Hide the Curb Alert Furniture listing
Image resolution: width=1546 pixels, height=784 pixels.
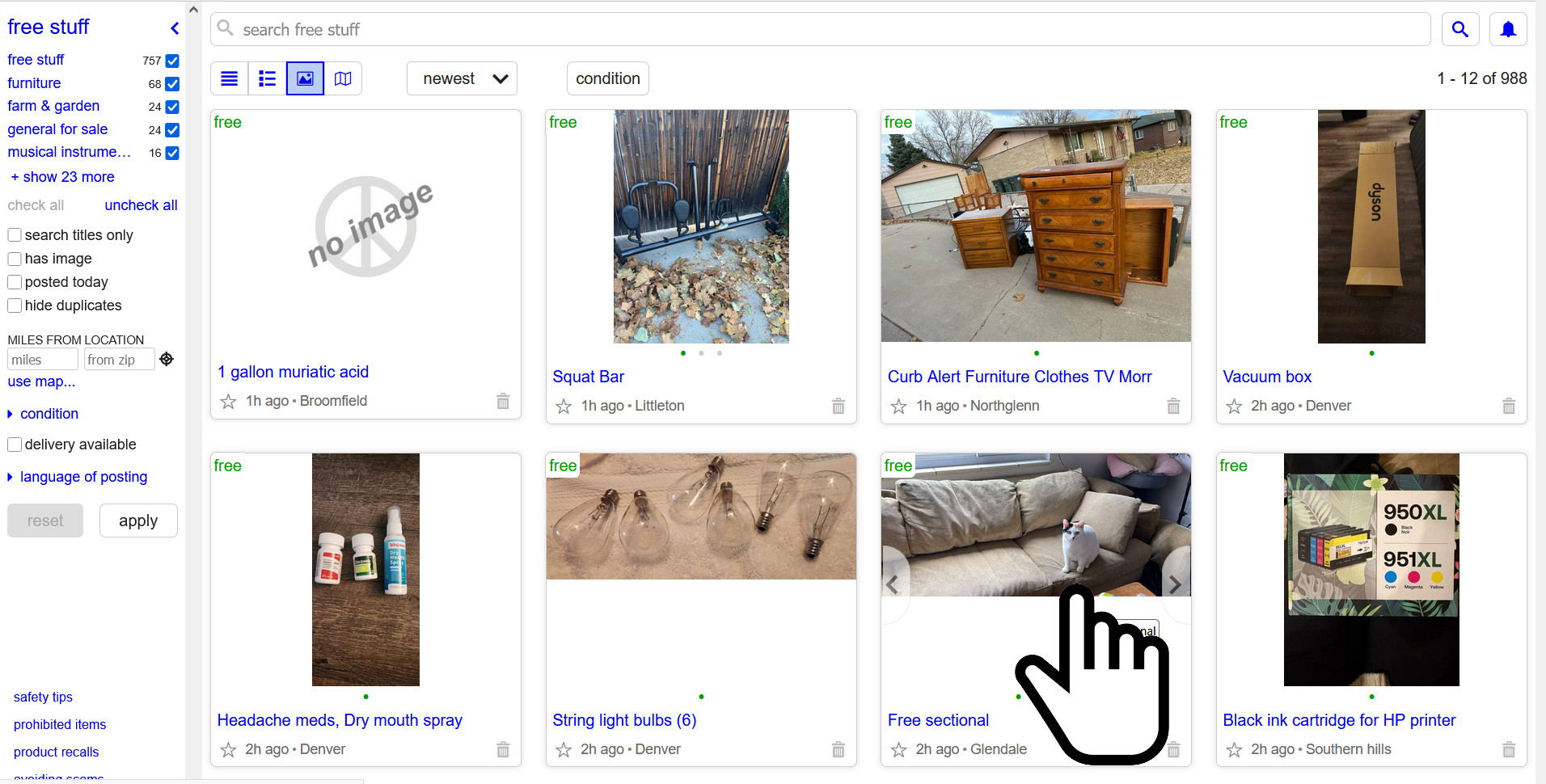(1173, 406)
